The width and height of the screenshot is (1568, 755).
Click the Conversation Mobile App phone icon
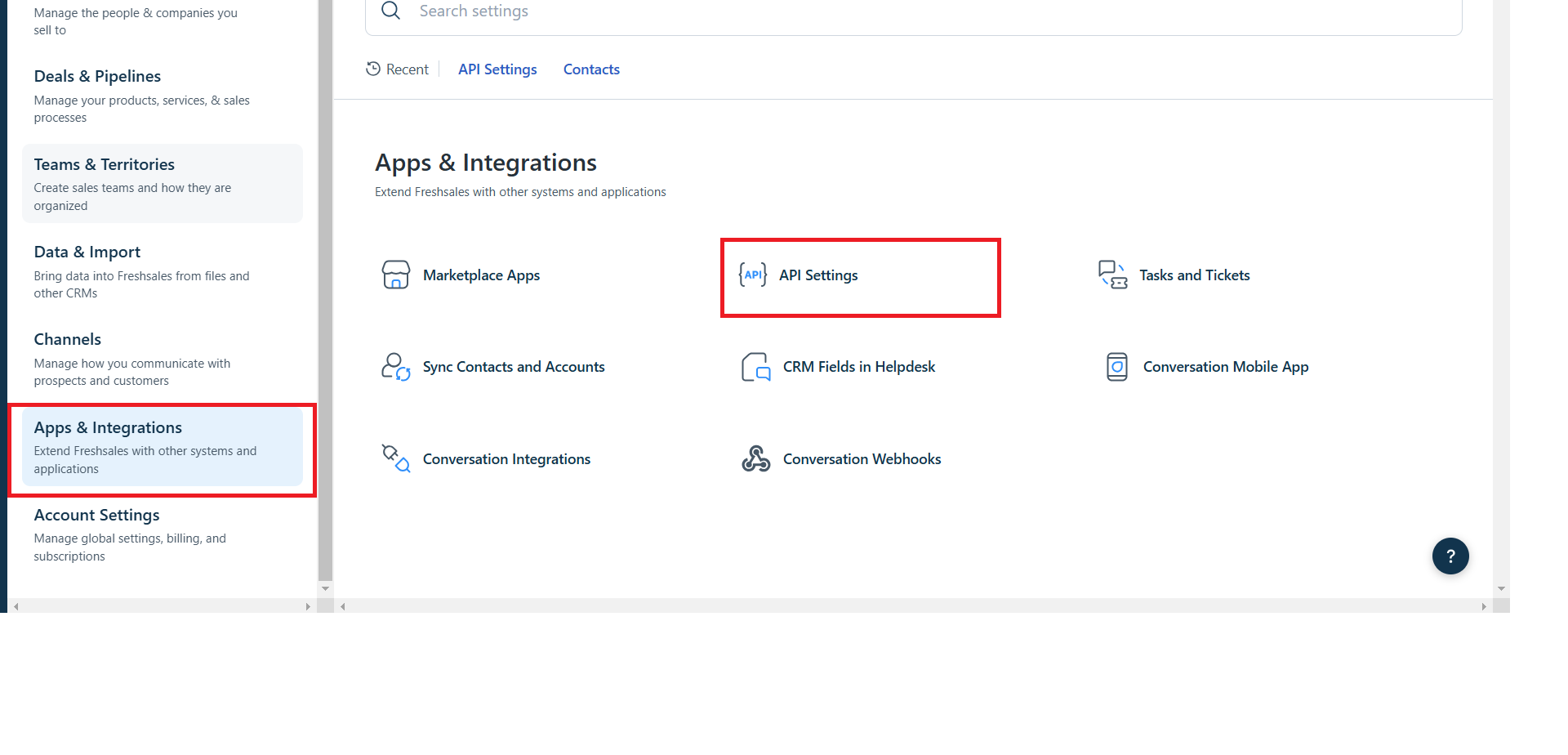pyautogui.click(x=1116, y=367)
